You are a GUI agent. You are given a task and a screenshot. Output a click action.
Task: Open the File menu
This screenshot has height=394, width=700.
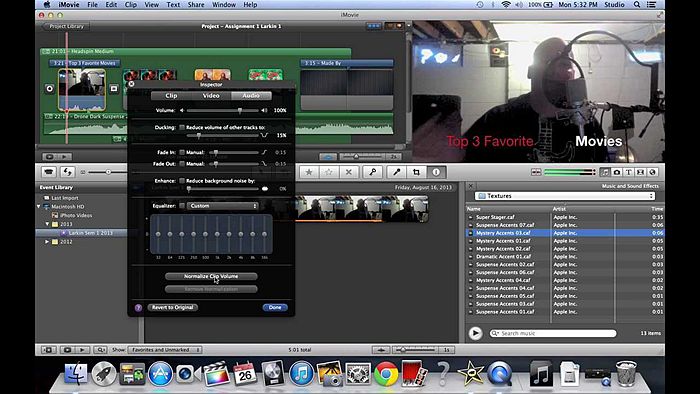coord(92,4)
